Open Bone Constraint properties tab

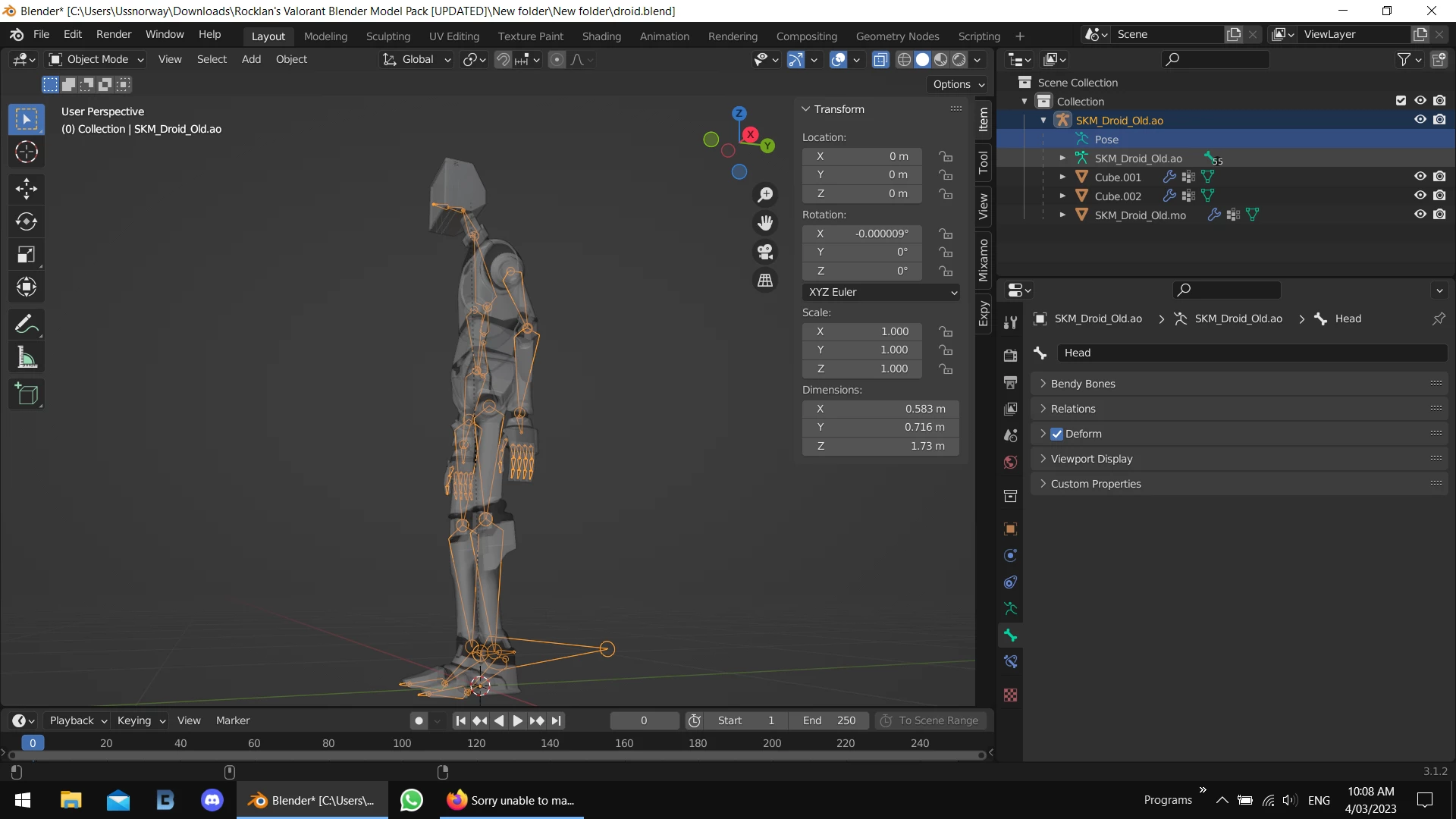click(1010, 662)
